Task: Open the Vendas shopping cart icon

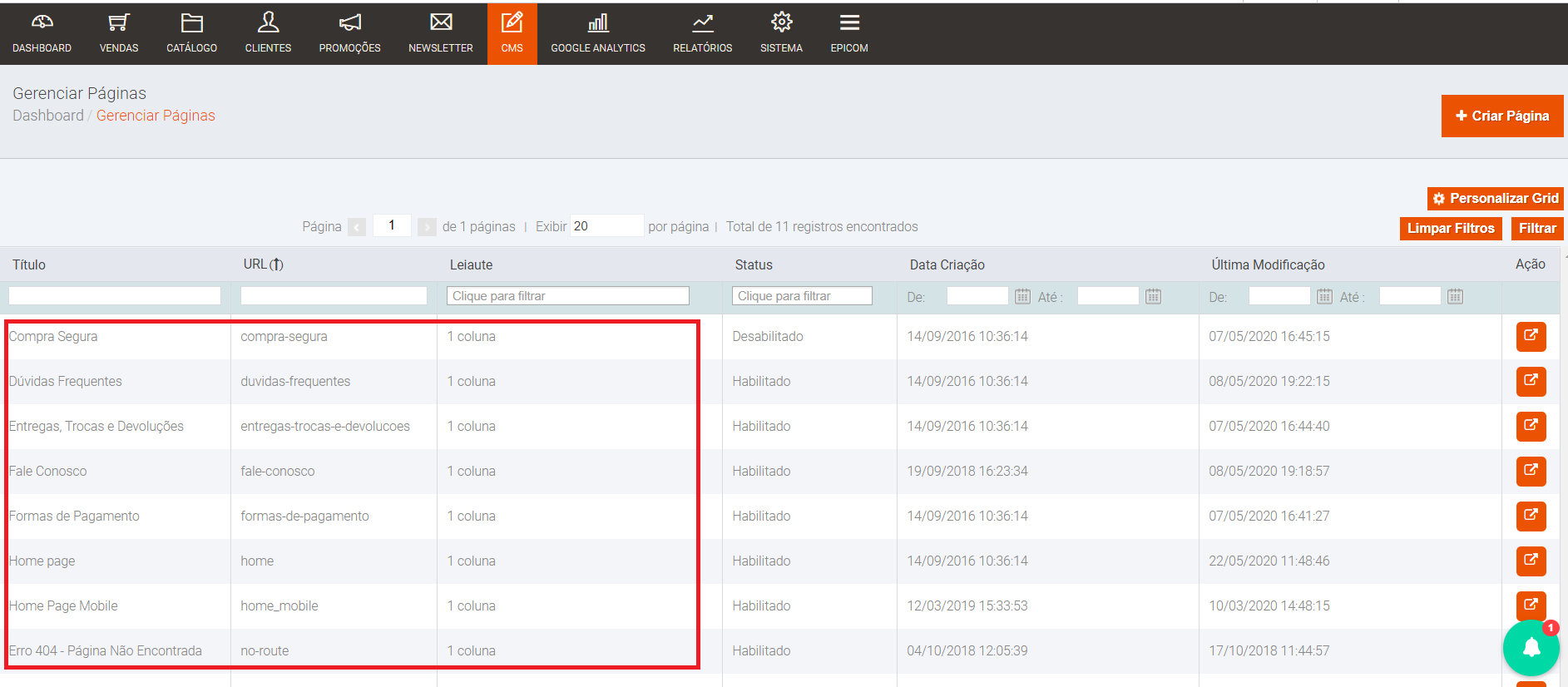Action: [119, 22]
